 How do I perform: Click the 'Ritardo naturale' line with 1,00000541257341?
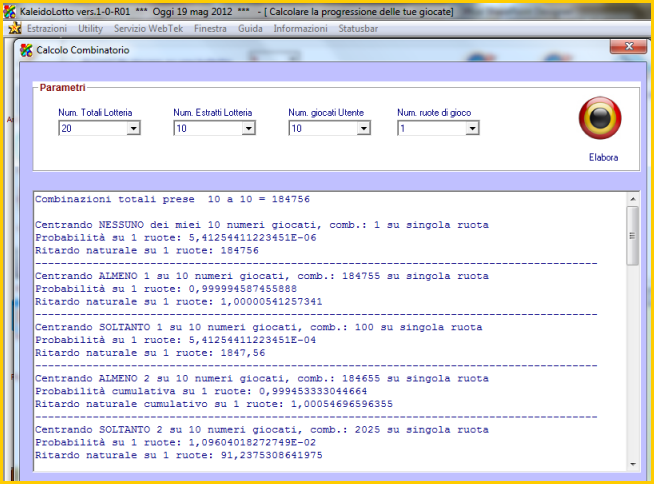(x=179, y=302)
